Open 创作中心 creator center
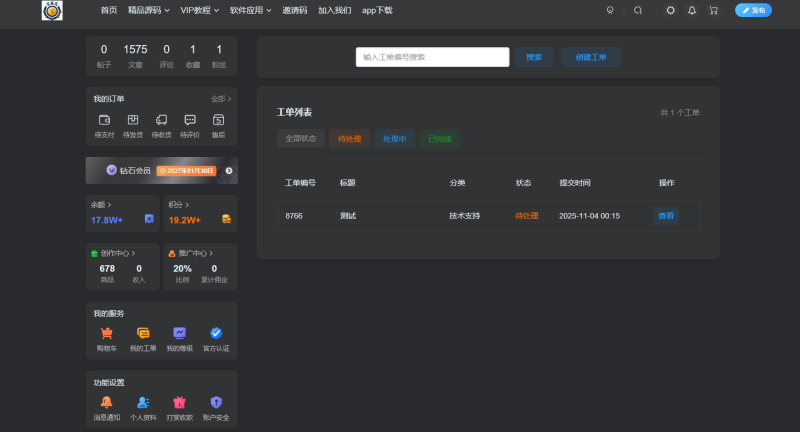 pos(113,253)
